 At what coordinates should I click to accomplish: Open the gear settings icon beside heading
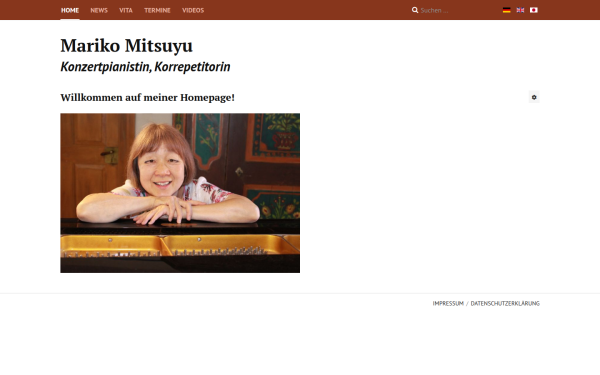pyautogui.click(x=534, y=97)
